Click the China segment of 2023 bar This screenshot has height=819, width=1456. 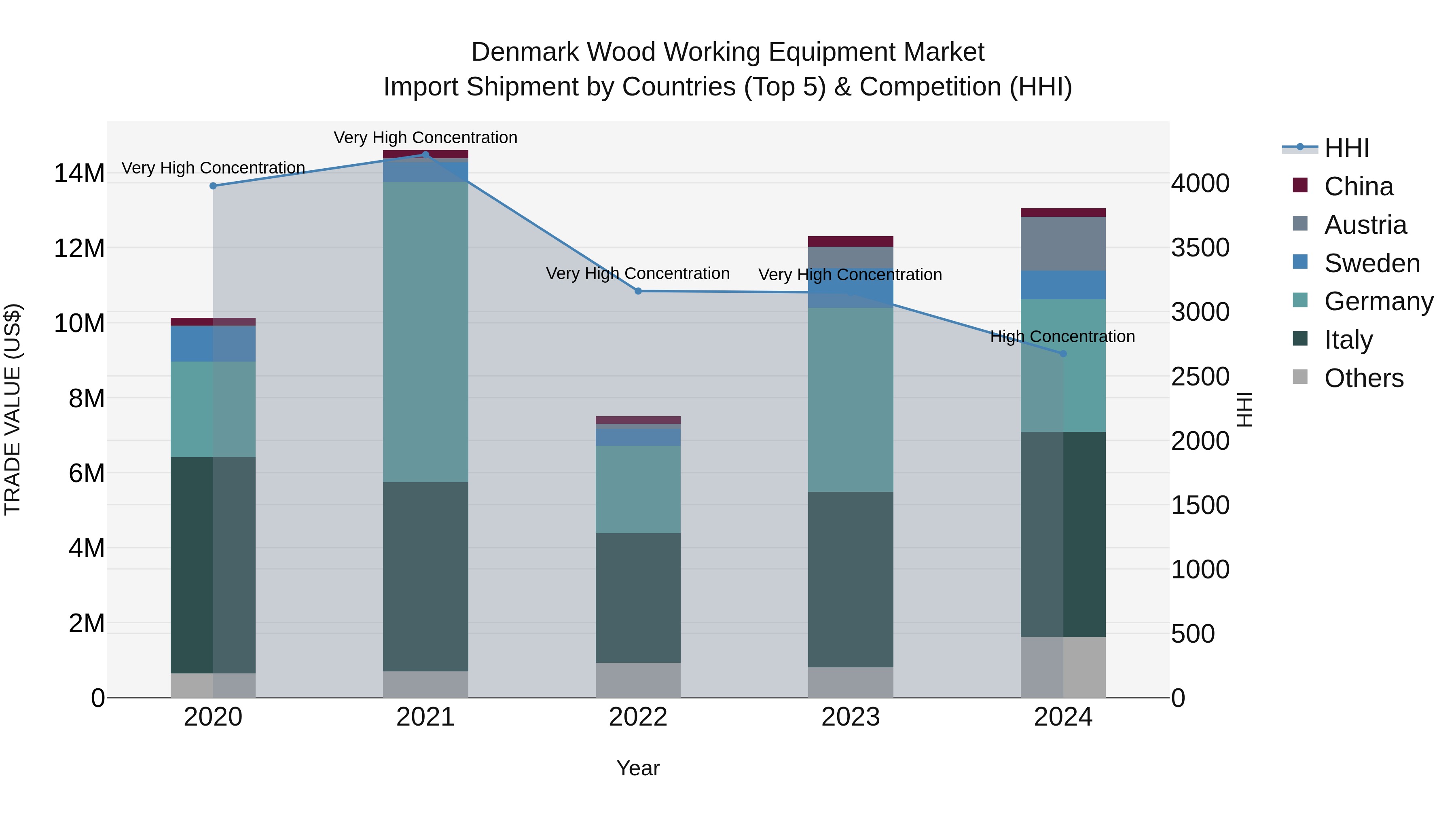pyautogui.click(x=851, y=241)
